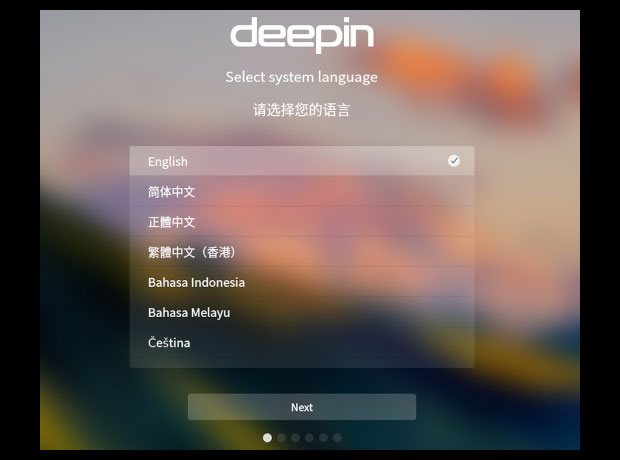Click the fourth step indicator dot

309,437
